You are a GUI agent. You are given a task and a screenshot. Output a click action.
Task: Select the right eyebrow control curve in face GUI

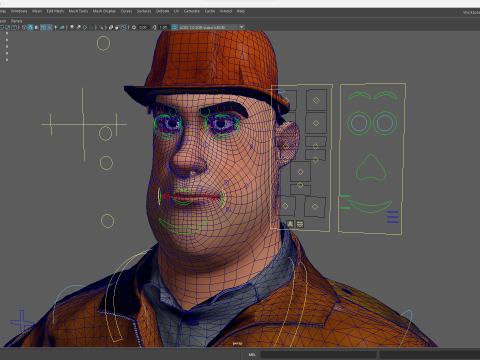click(x=385, y=95)
